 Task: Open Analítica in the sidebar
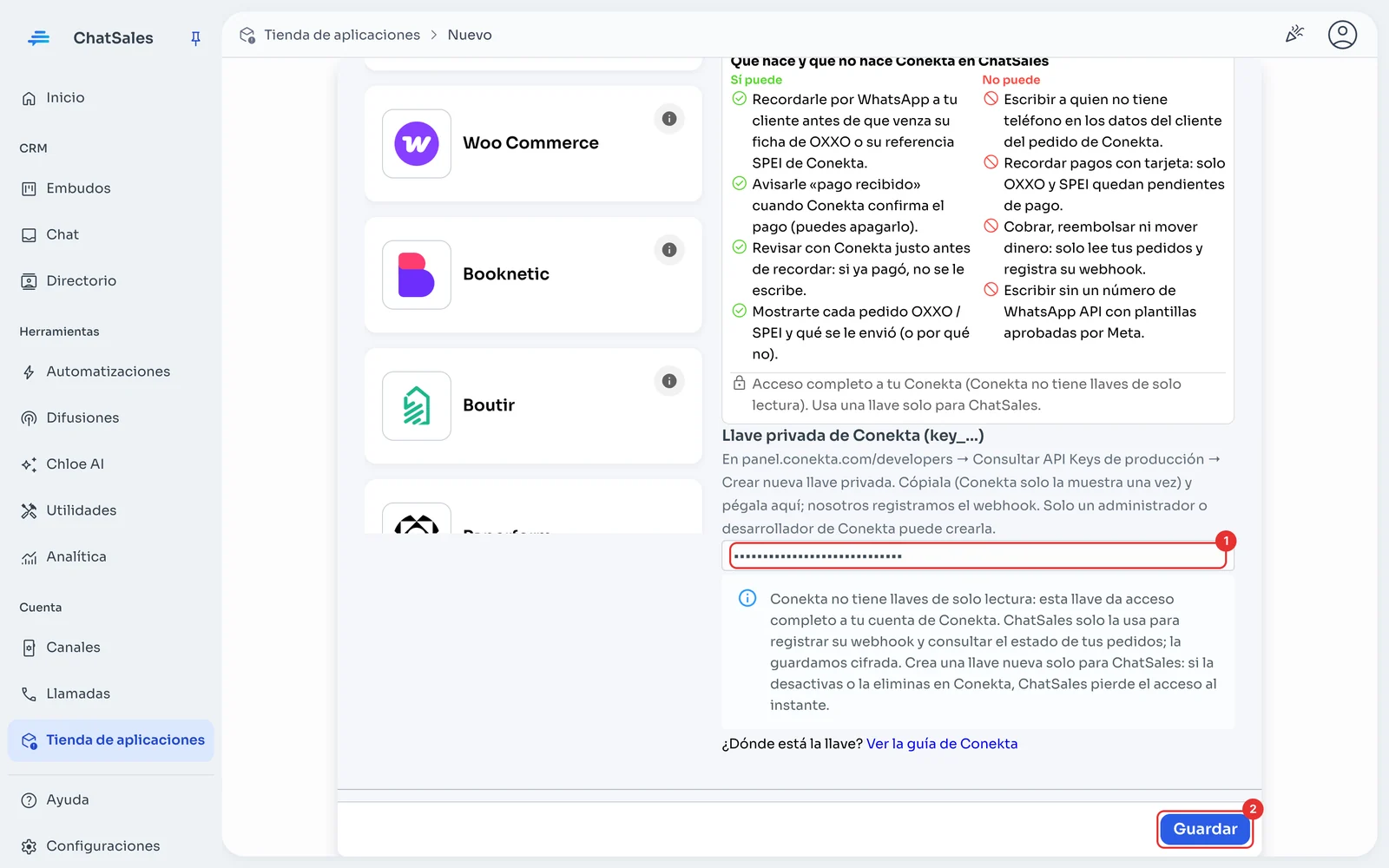click(111, 556)
